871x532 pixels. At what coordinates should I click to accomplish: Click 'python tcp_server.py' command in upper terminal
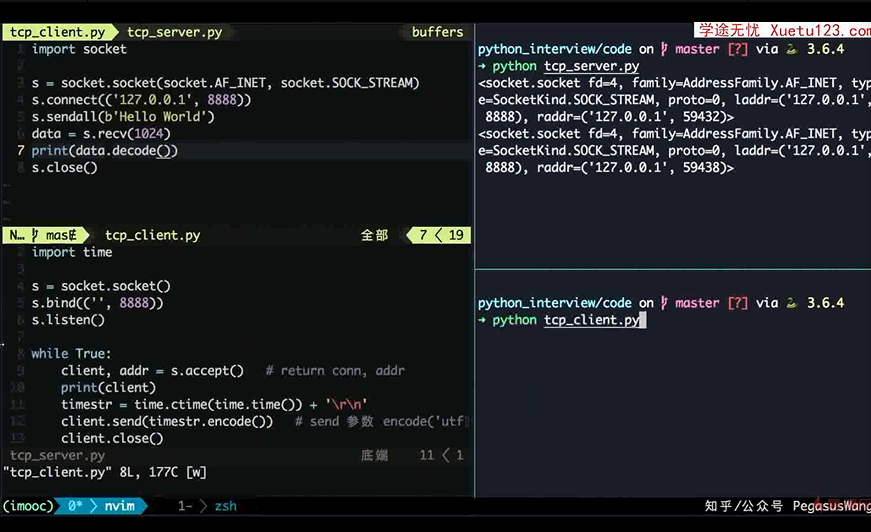click(x=565, y=66)
